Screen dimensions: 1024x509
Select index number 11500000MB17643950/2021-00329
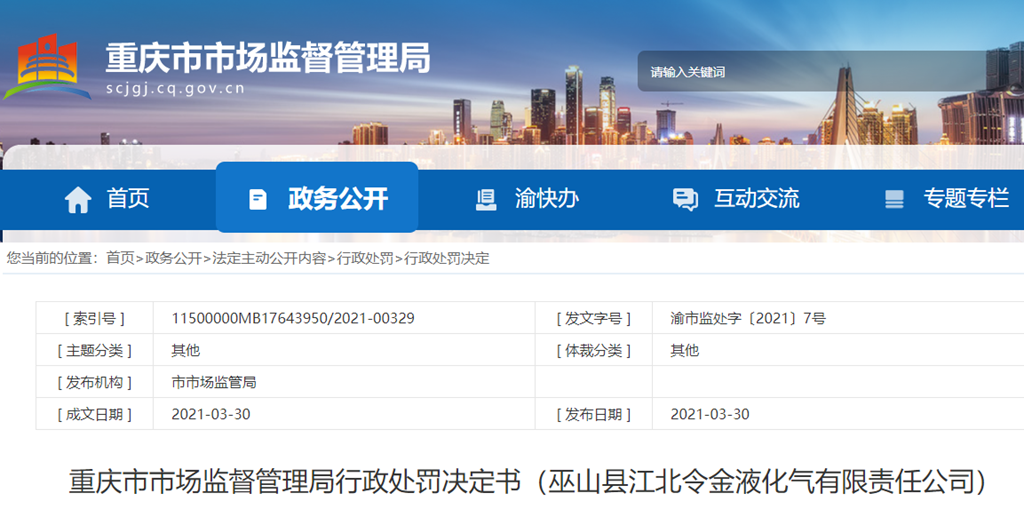(293, 319)
